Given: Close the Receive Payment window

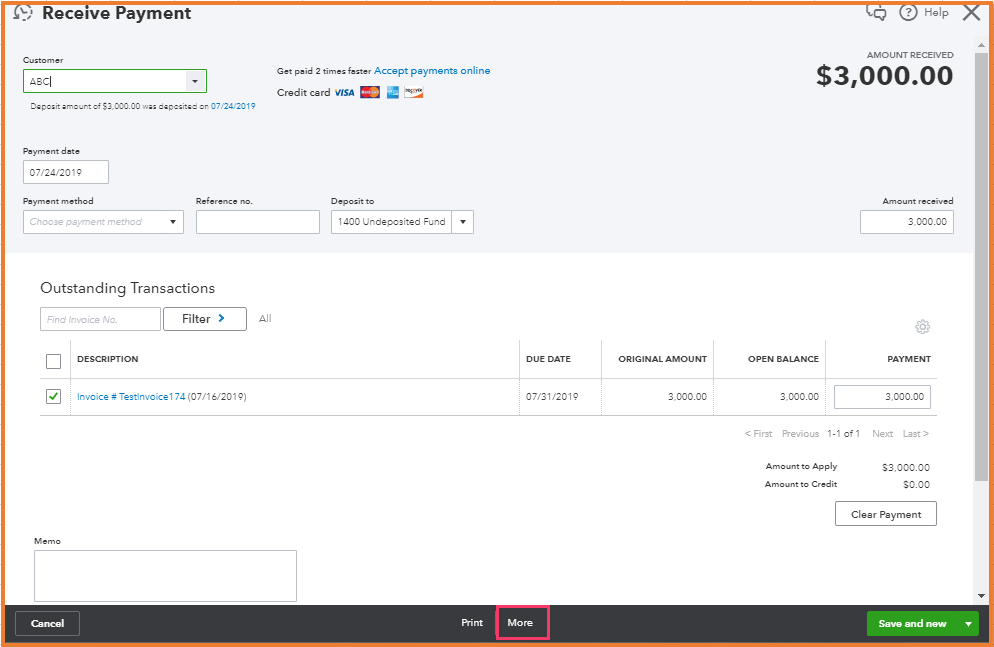Looking at the screenshot, I should point(971,12).
